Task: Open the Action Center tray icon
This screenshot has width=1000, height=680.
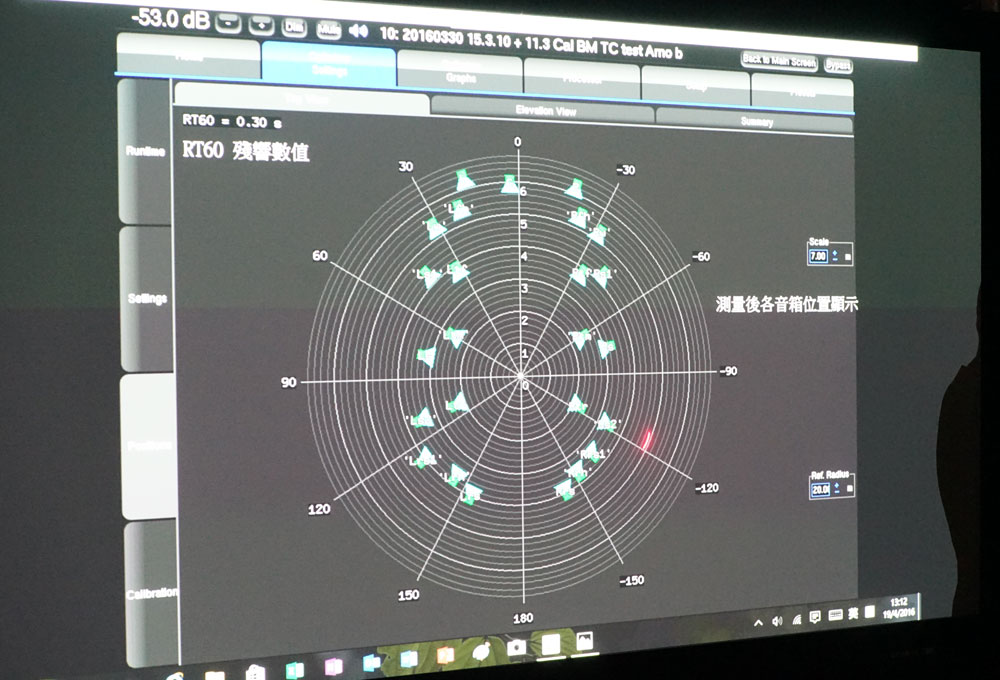Action: pos(815,618)
